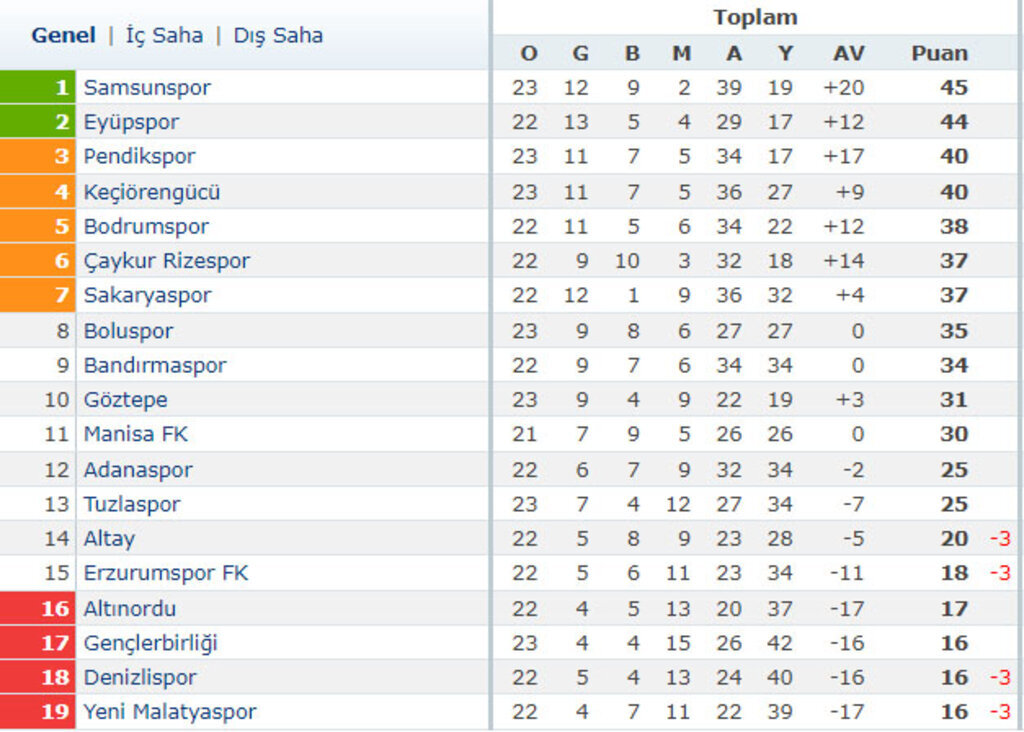Open the Dış Saha tab

tap(278, 36)
